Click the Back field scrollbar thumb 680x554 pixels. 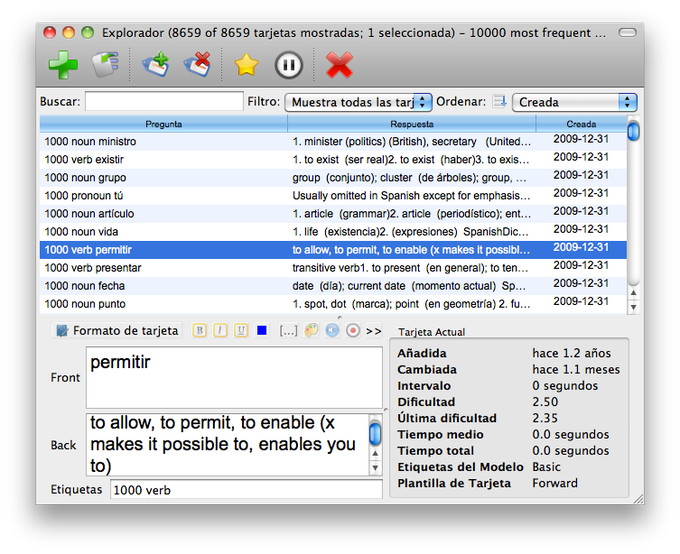pos(375,434)
